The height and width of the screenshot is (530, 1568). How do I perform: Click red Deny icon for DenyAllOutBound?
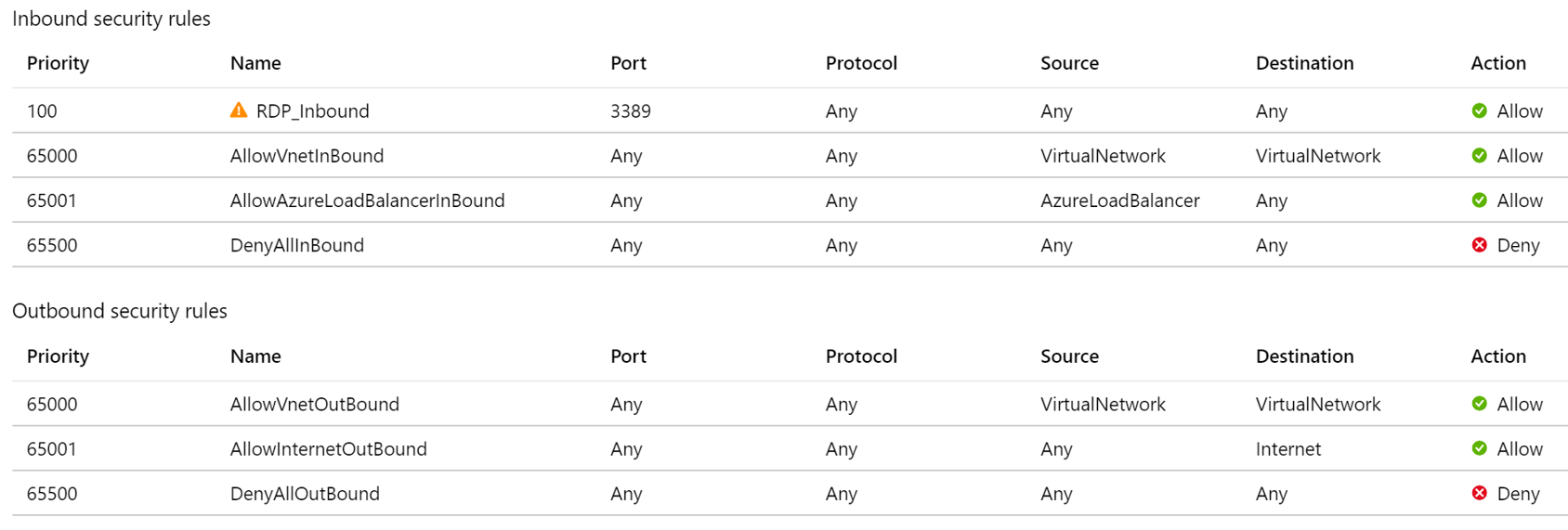coord(1480,493)
